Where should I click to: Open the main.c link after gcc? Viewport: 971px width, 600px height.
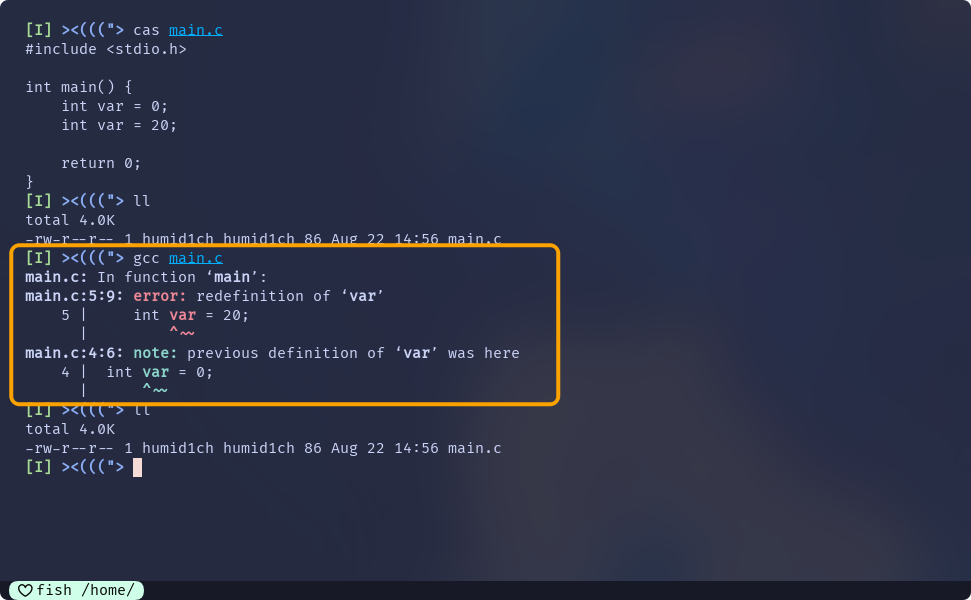196,258
